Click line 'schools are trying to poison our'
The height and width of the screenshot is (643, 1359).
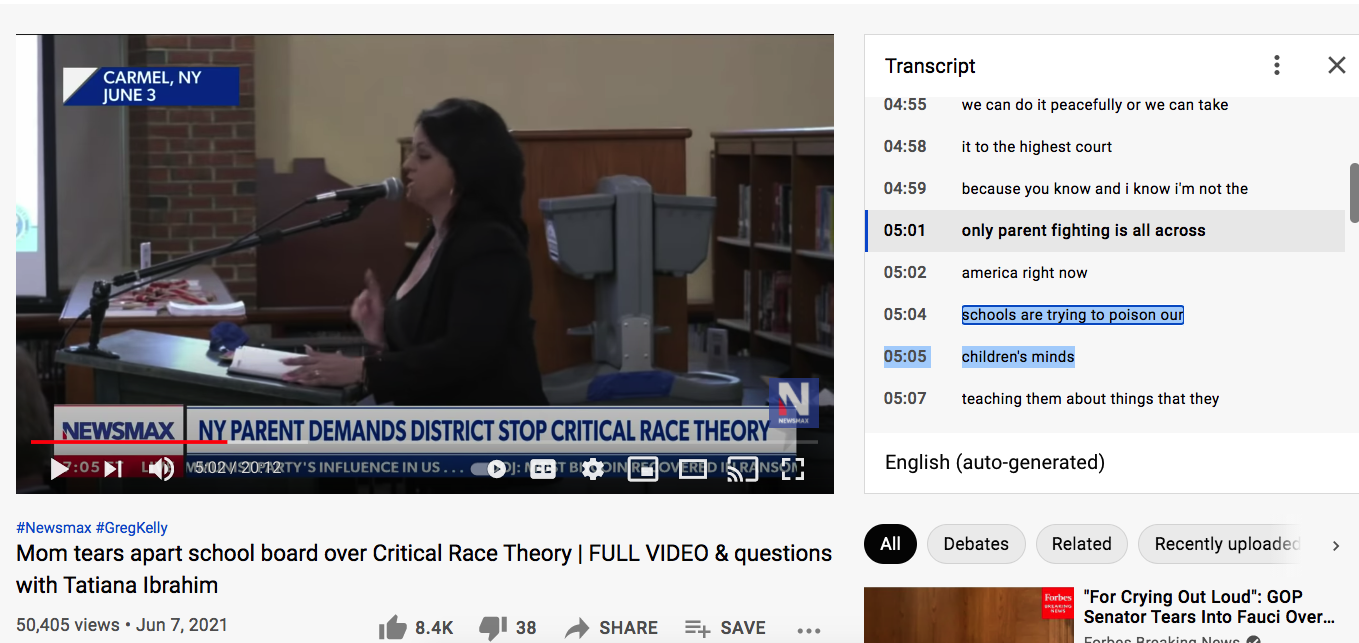pos(1073,315)
